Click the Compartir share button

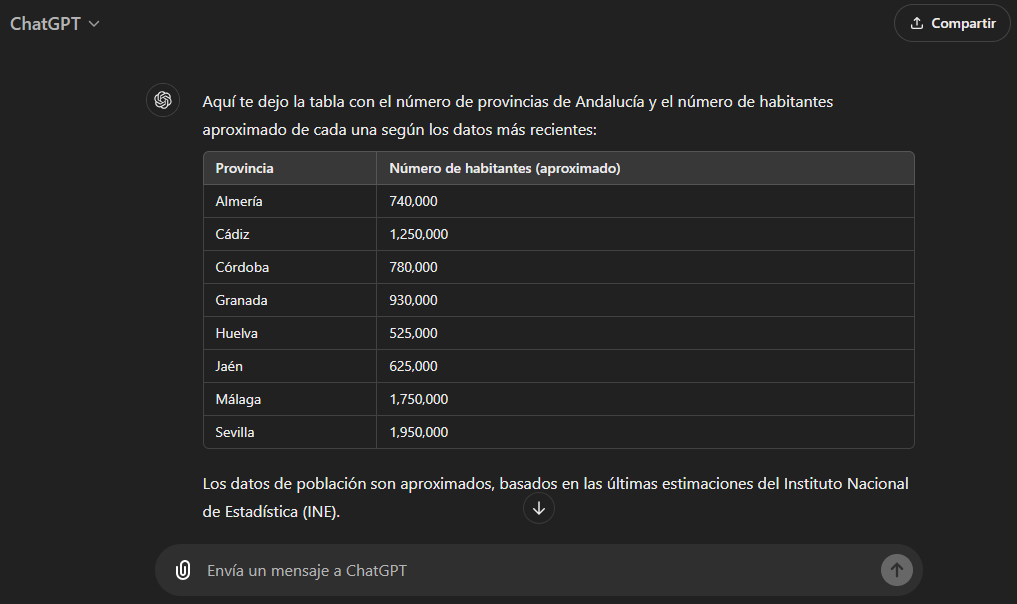click(951, 23)
